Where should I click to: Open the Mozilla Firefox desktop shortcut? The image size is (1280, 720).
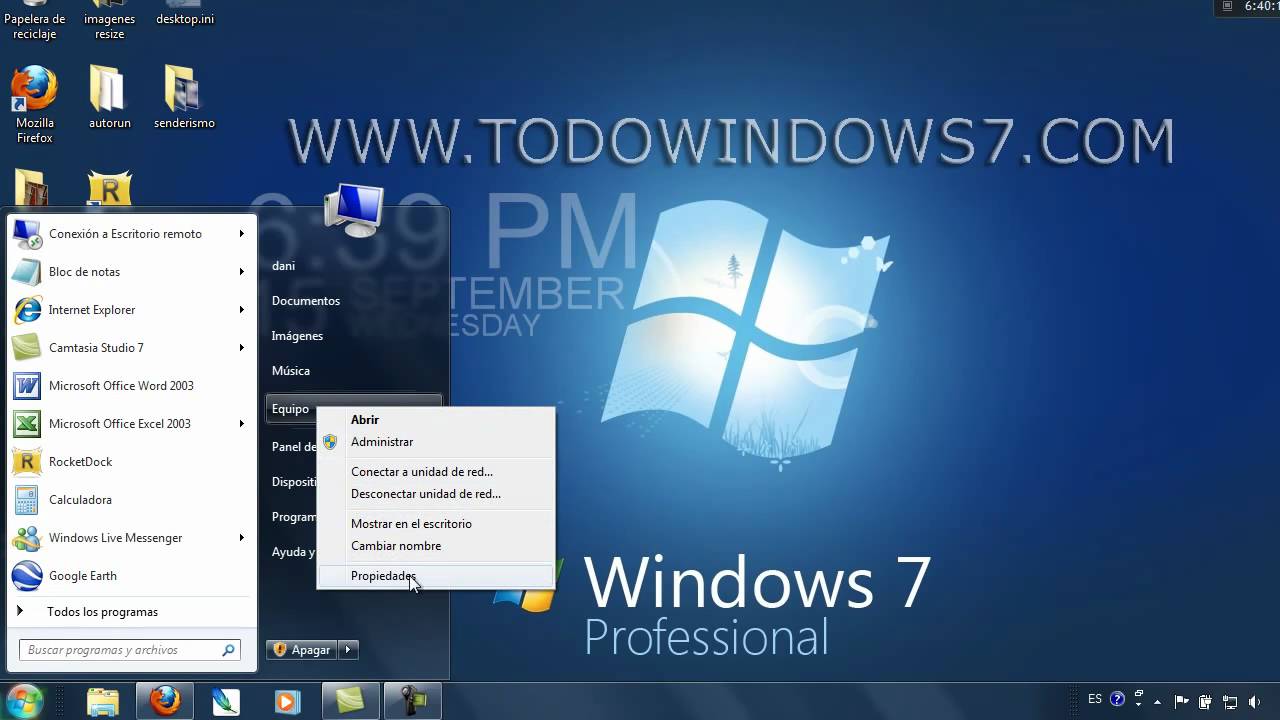pyautogui.click(x=34, y=105)
